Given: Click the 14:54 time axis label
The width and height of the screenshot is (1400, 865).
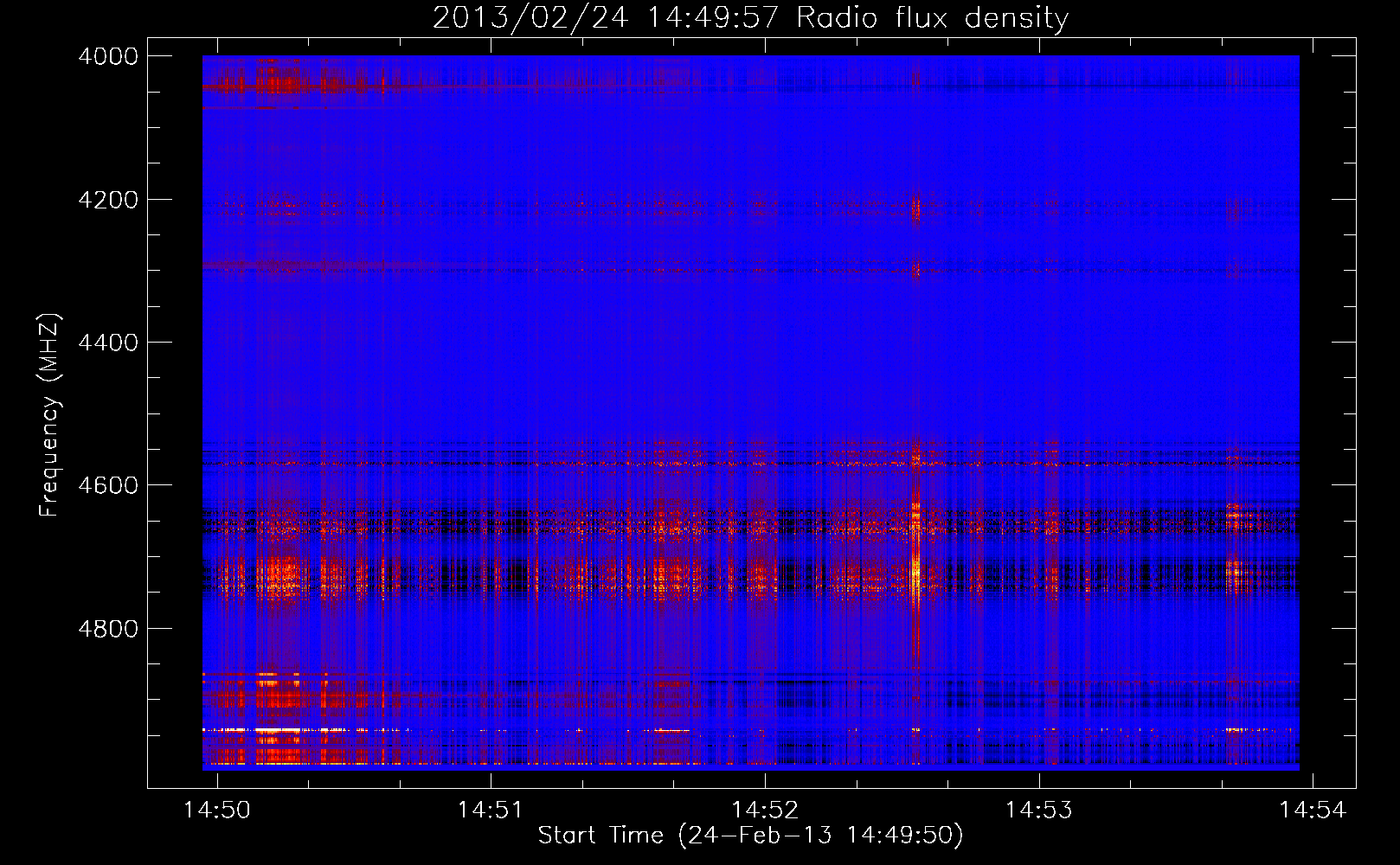Looking at the screenshot, I should coord(1313,810).
